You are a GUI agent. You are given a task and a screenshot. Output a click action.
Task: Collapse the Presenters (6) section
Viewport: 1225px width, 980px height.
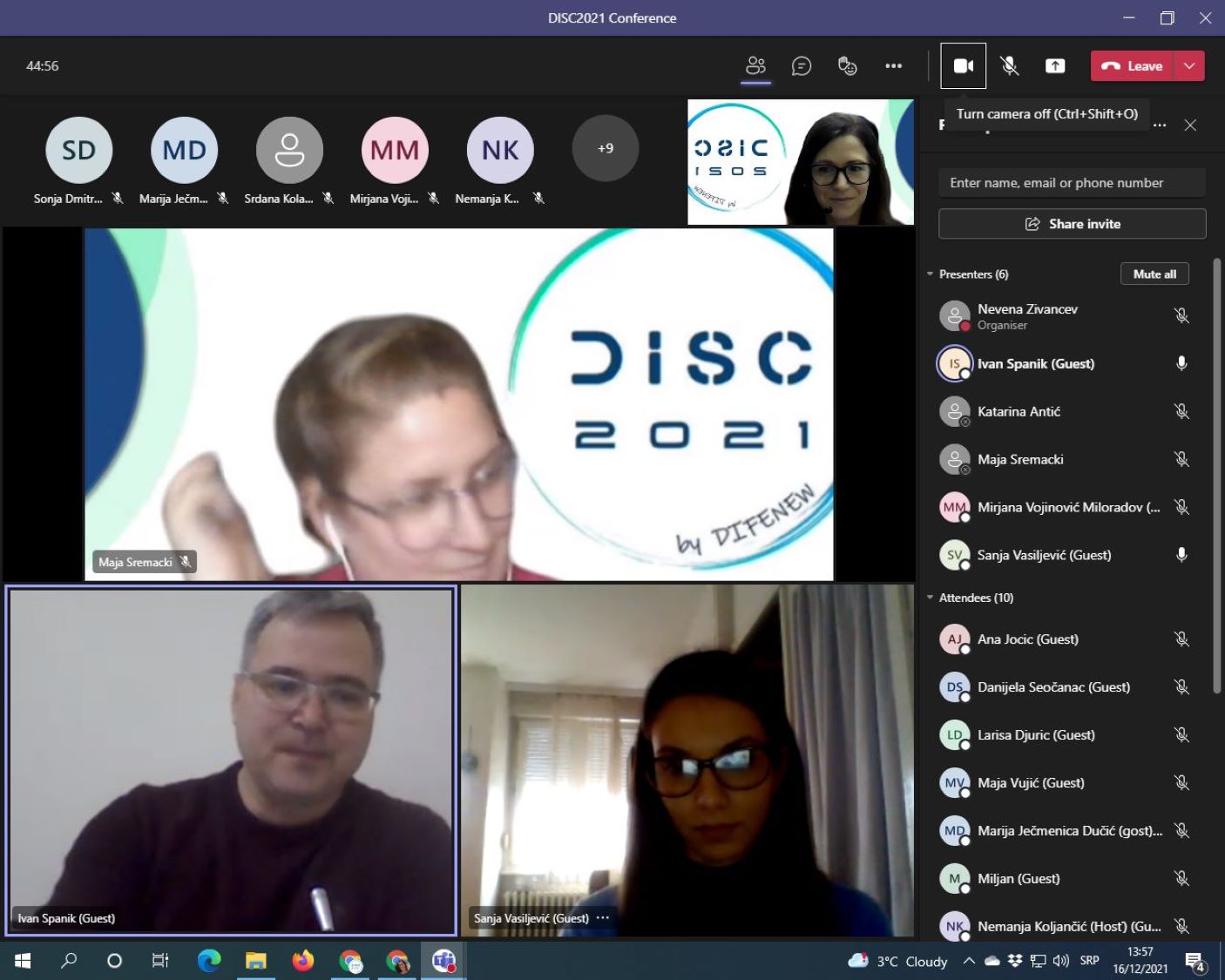[931, 274]
